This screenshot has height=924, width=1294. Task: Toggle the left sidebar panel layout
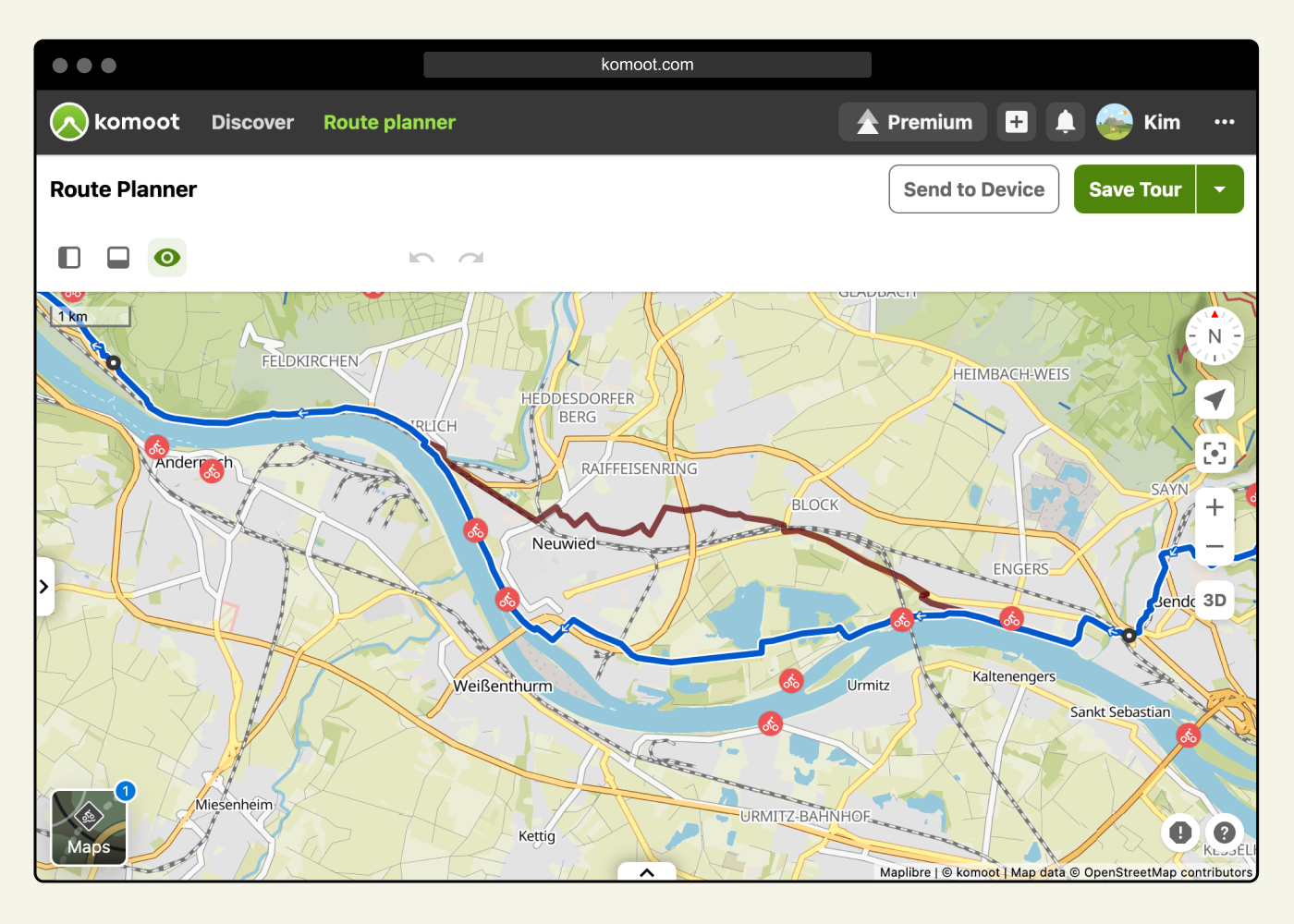tap(69, 257)
